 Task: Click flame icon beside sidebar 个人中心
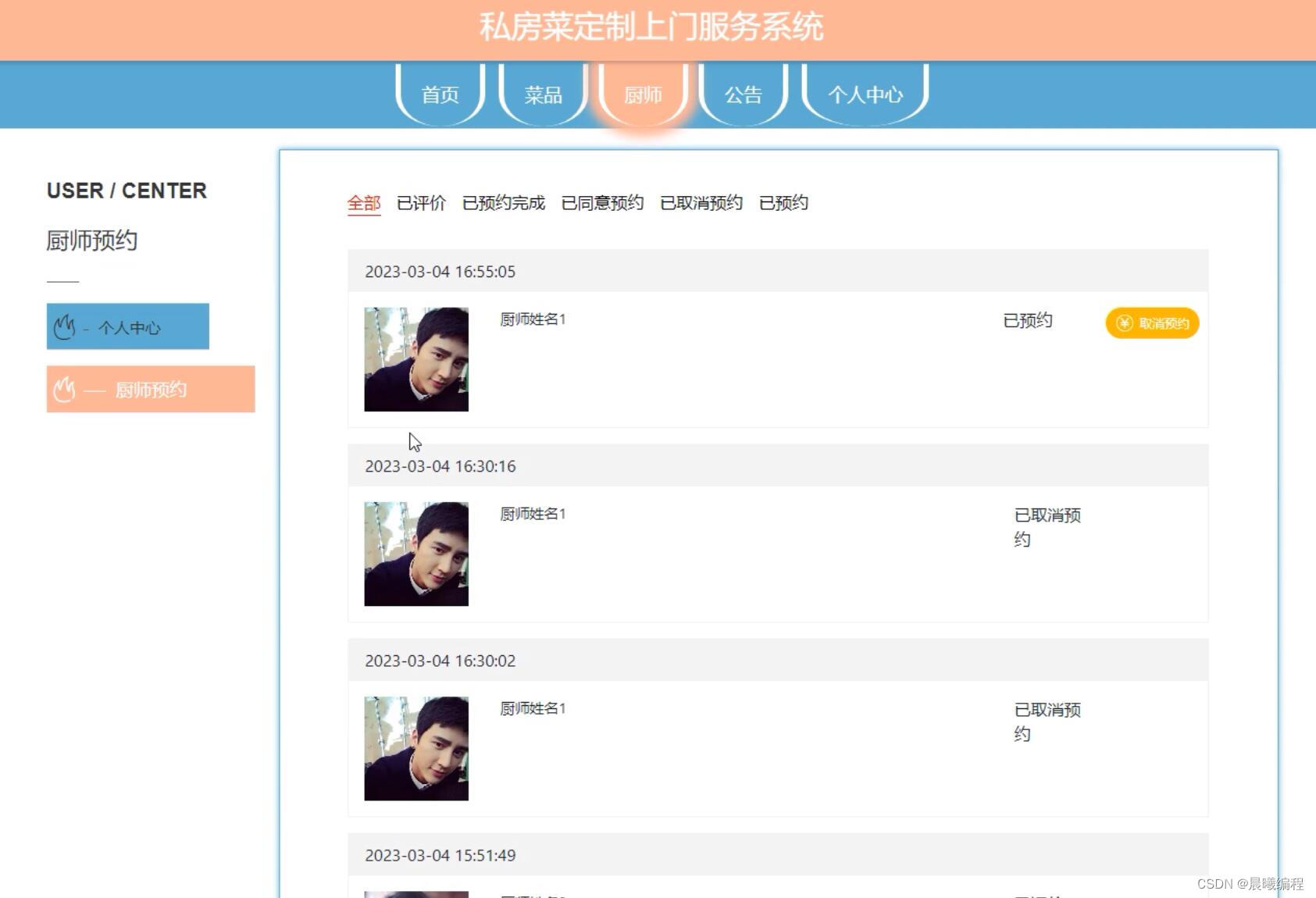click(x=65, y=327)
